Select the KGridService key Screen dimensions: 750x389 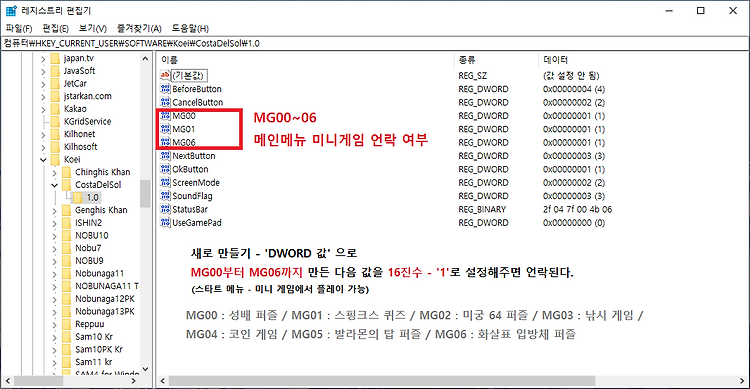[x=88, y=122]
